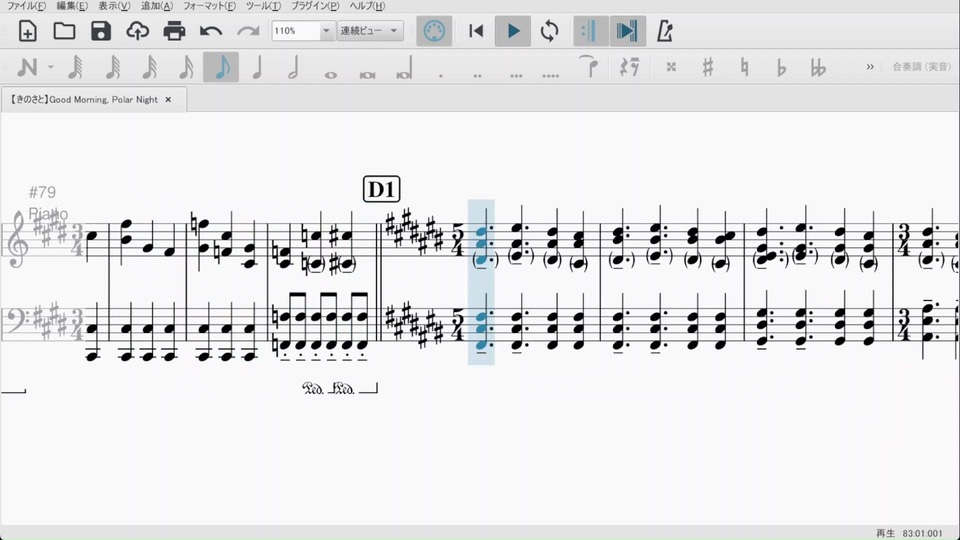Click the #79 measure number text
The image size is (960, 540).
(x=42, y=192)
